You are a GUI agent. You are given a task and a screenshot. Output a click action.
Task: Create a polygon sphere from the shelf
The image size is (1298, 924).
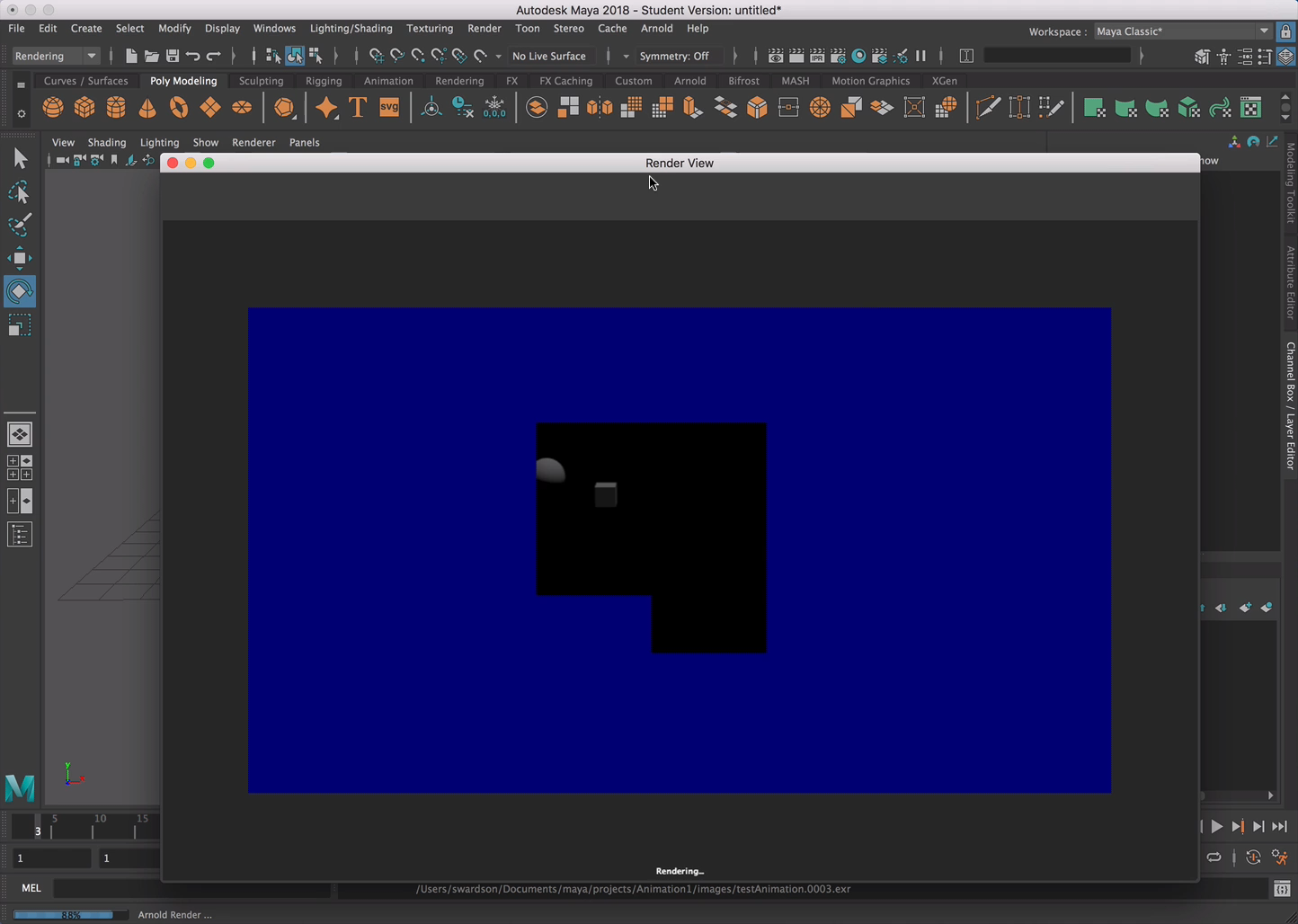[53, 108]
